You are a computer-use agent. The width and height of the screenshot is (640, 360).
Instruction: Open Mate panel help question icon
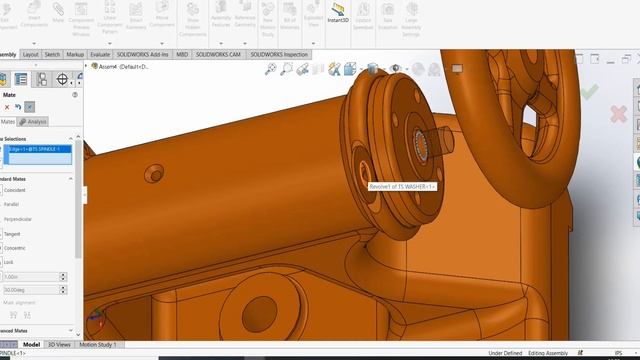pos(75,95)
